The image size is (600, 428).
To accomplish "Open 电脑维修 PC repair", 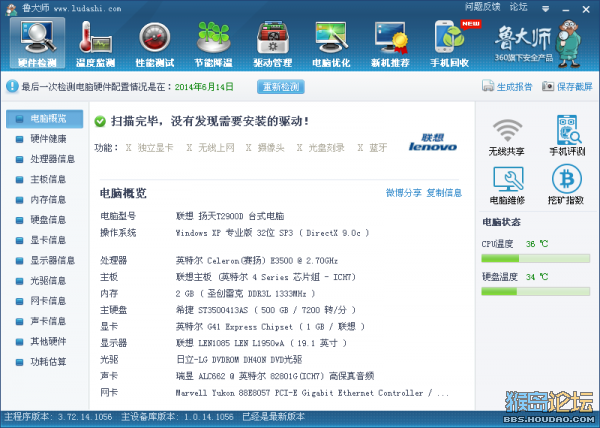I will point(507,185).
